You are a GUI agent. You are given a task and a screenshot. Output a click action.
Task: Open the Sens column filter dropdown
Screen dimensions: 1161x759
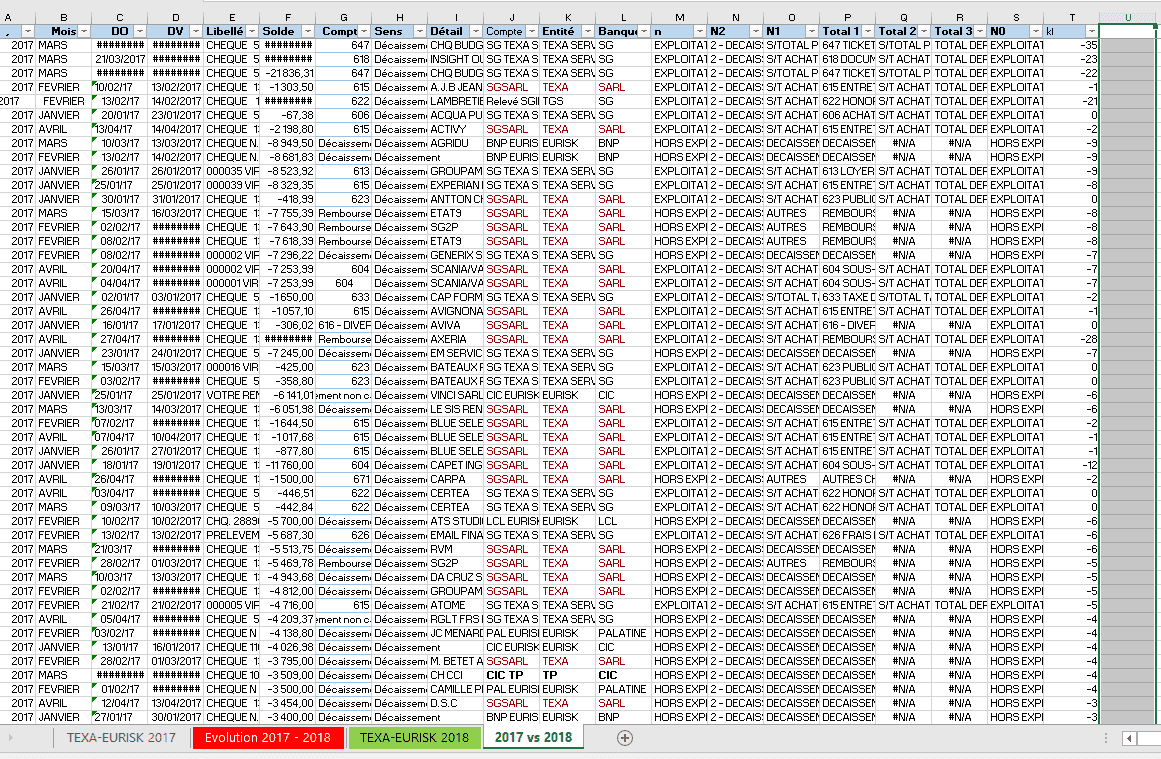[x=420, y=31]
